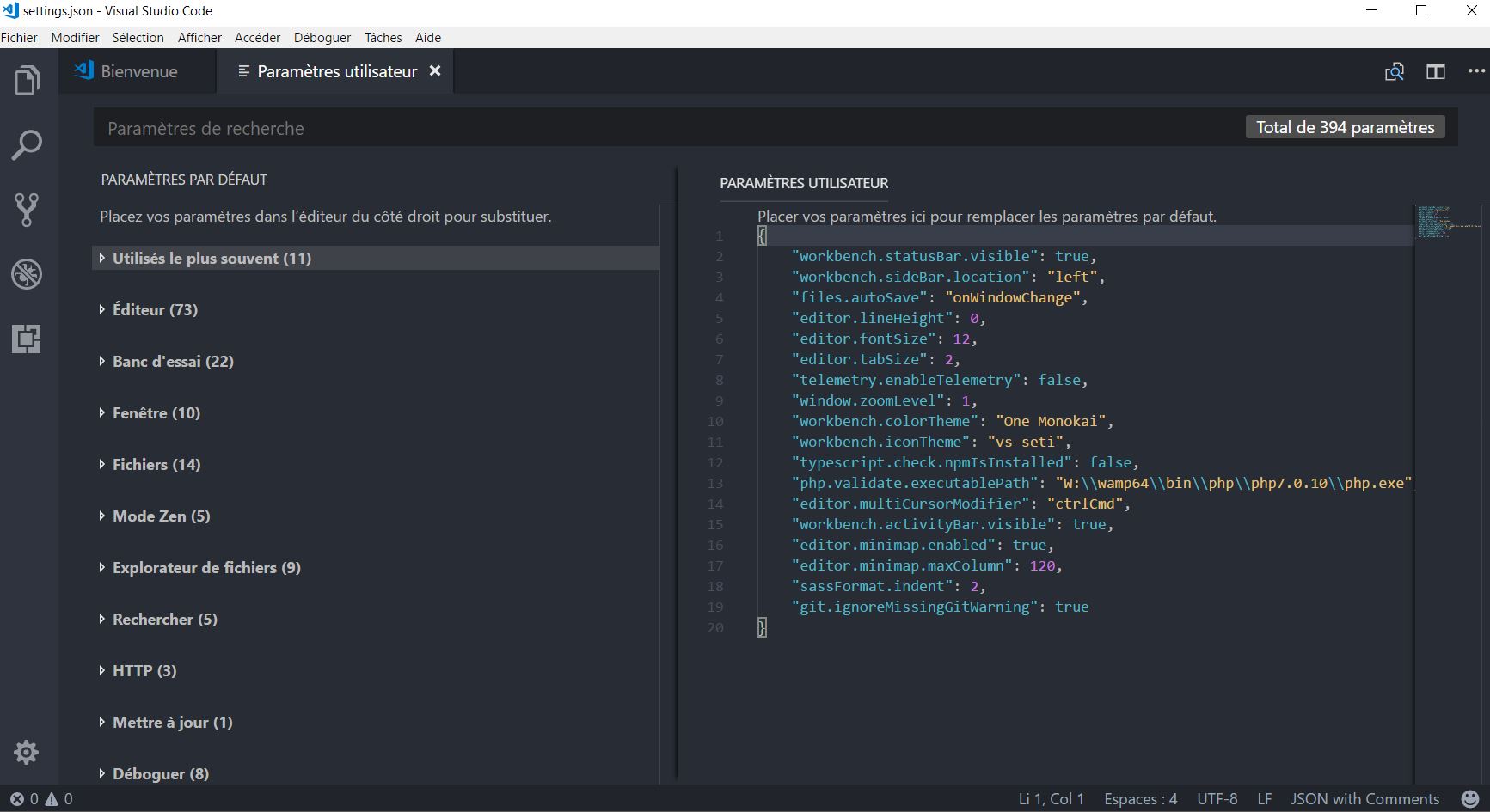Open the Explorer view in activity bar
This screenshot has width=1490, height=812.
tap(27, 80)
